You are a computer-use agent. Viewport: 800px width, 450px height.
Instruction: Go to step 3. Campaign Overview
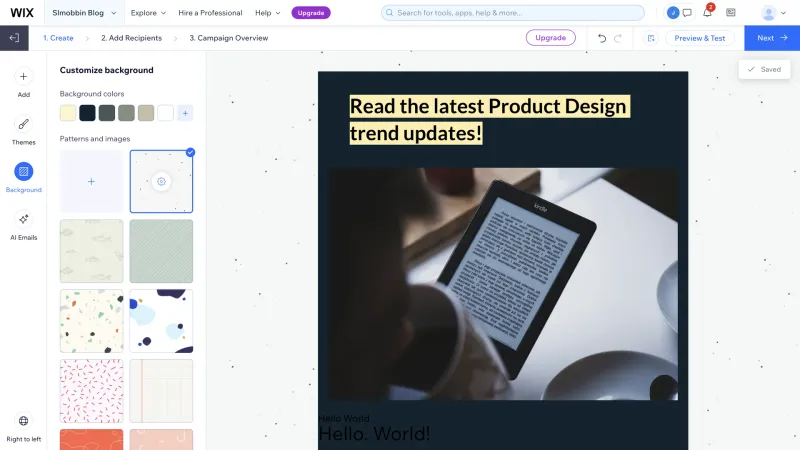pos(229,38)
